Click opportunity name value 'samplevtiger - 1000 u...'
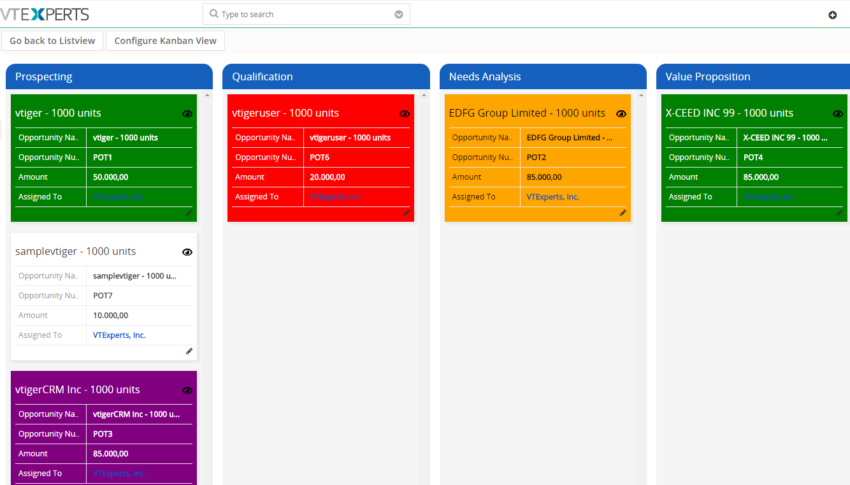This screenshot has height=485, width=850. [x=134, y=276]
